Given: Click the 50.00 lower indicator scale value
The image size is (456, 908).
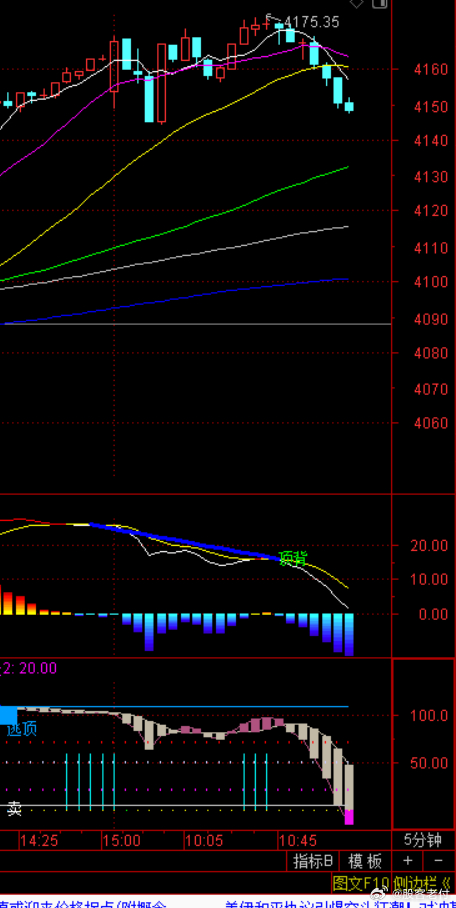Looking at the screenshot, I should [x=429, y=763].
